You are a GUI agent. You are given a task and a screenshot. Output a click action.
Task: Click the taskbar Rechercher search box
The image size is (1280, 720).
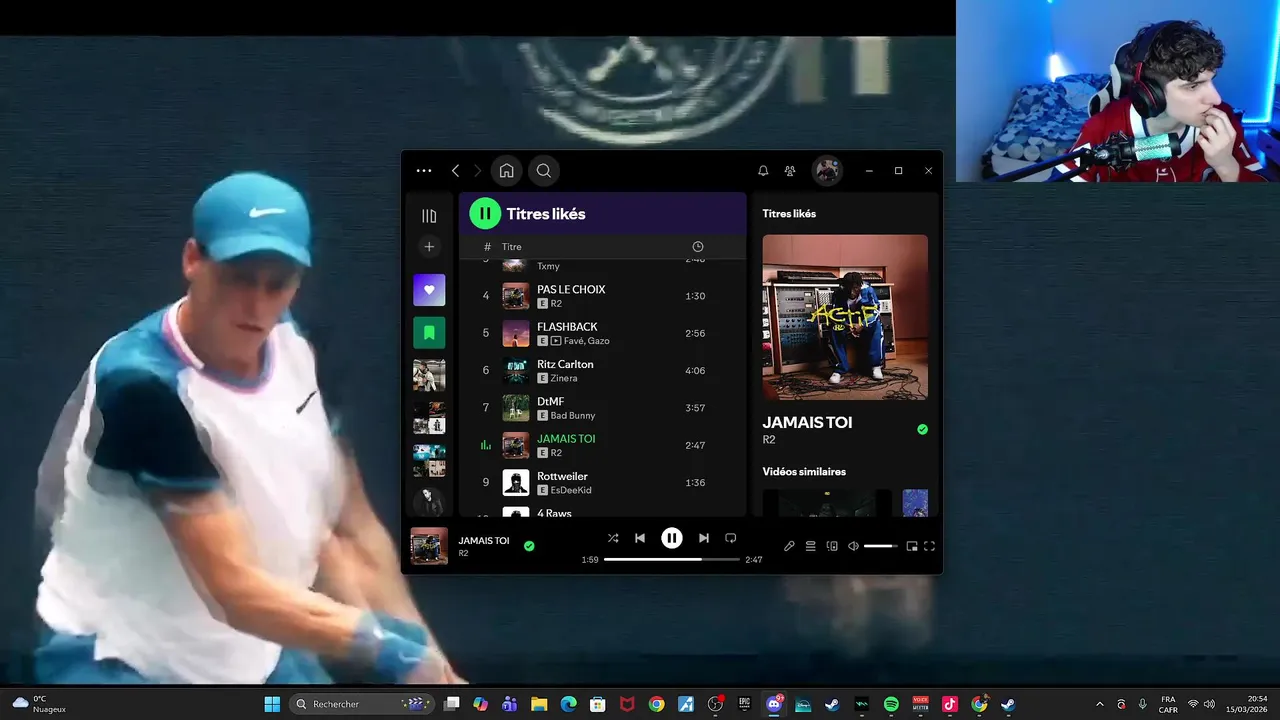364,704
